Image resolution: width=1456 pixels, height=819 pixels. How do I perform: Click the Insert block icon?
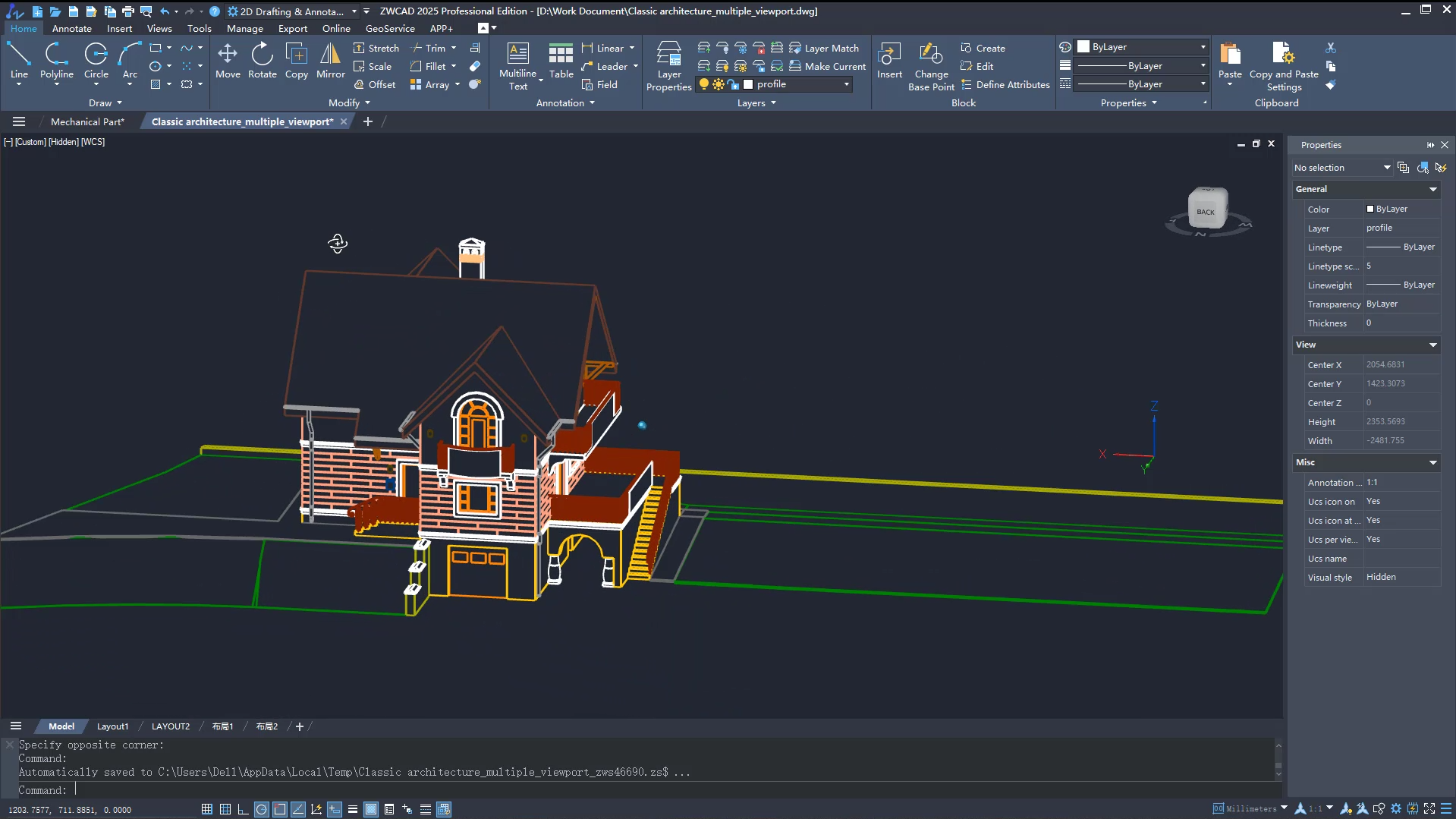[889, 61]
